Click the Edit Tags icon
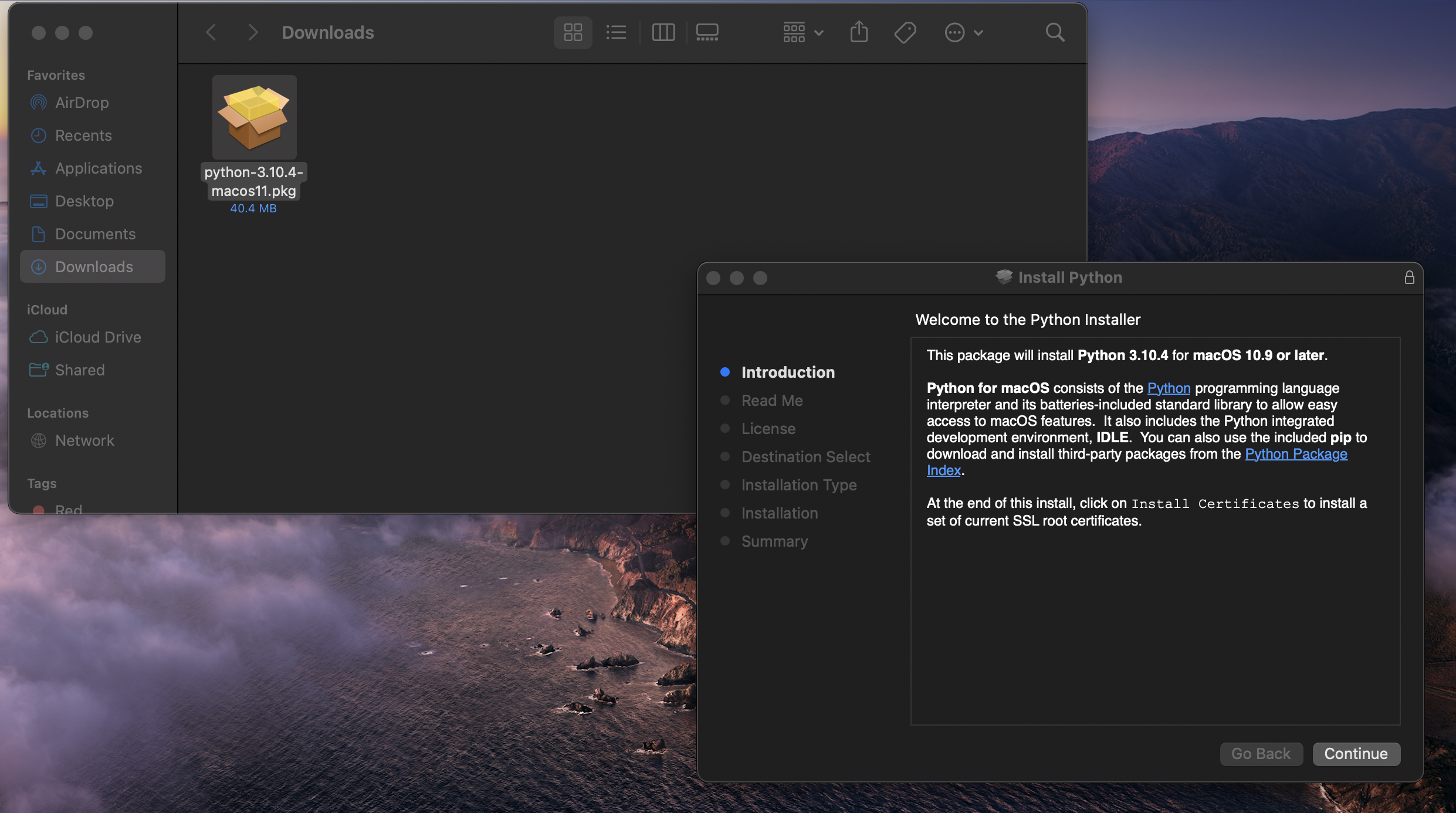1456x813 pixels. click(x=905, y=32)
